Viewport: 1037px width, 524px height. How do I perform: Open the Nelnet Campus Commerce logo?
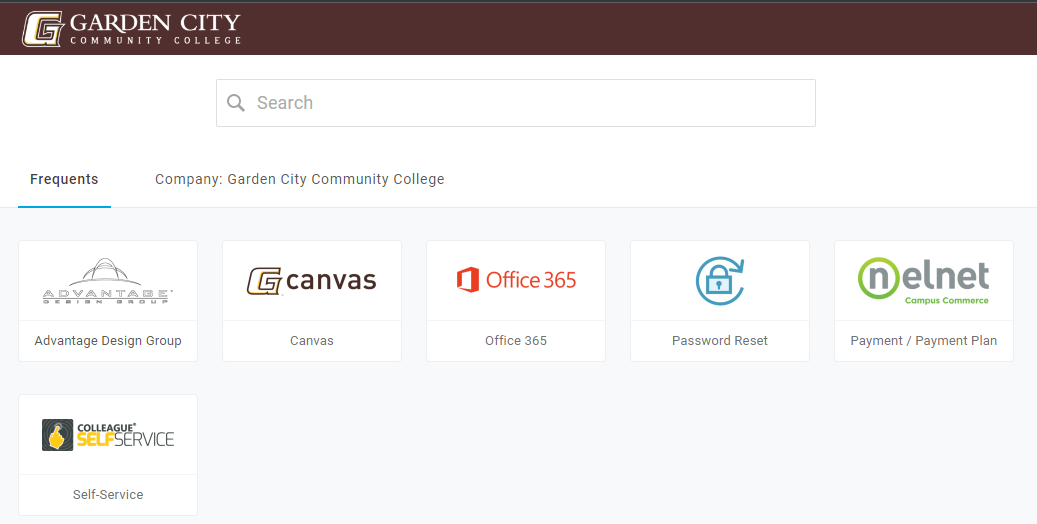(924, 281)
